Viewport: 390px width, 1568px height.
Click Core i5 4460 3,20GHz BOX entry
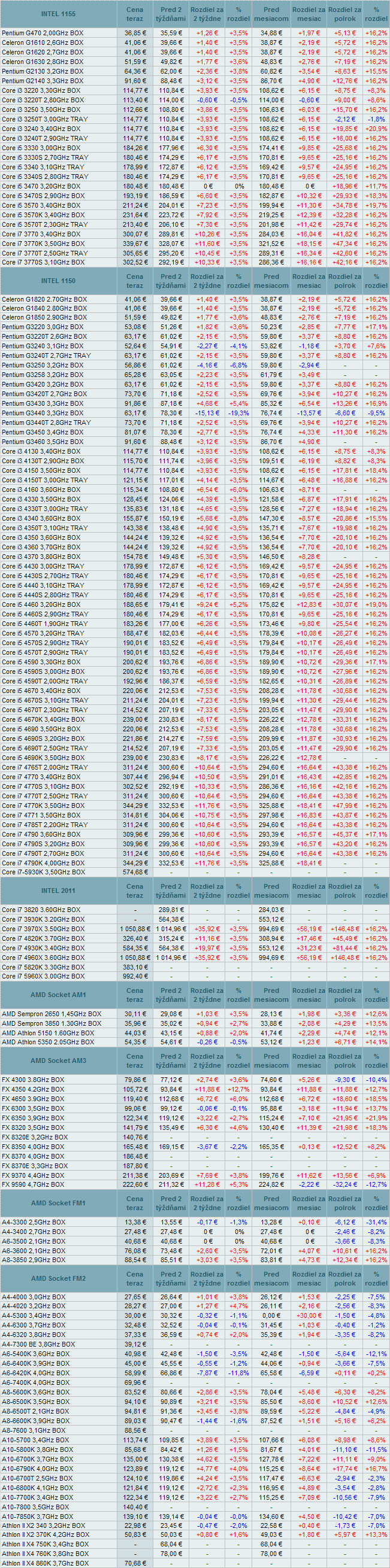[x=41, y=604]
